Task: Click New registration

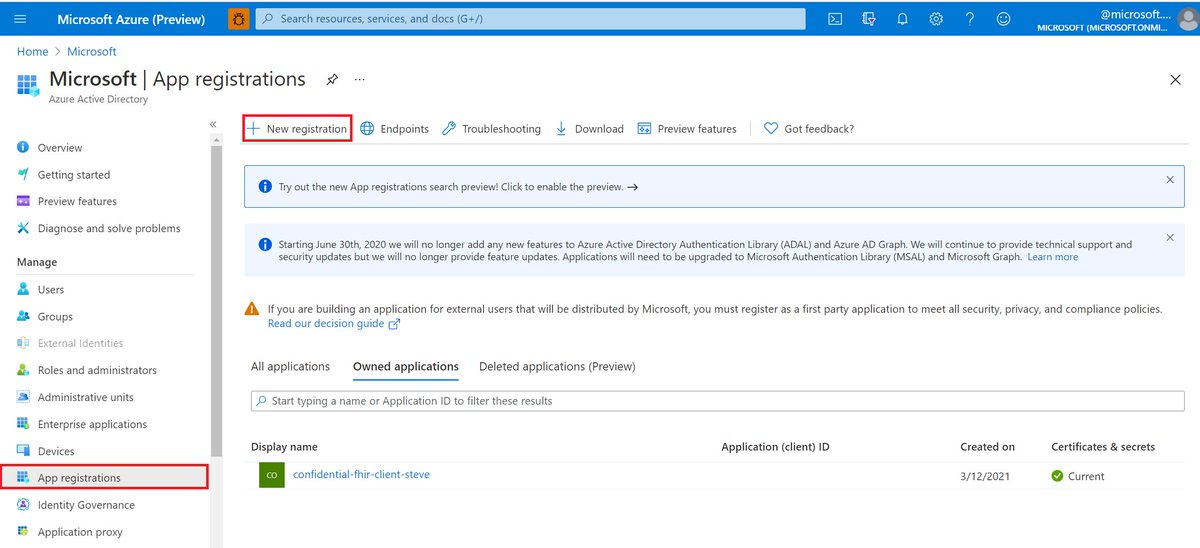Action: coord(297,129)
